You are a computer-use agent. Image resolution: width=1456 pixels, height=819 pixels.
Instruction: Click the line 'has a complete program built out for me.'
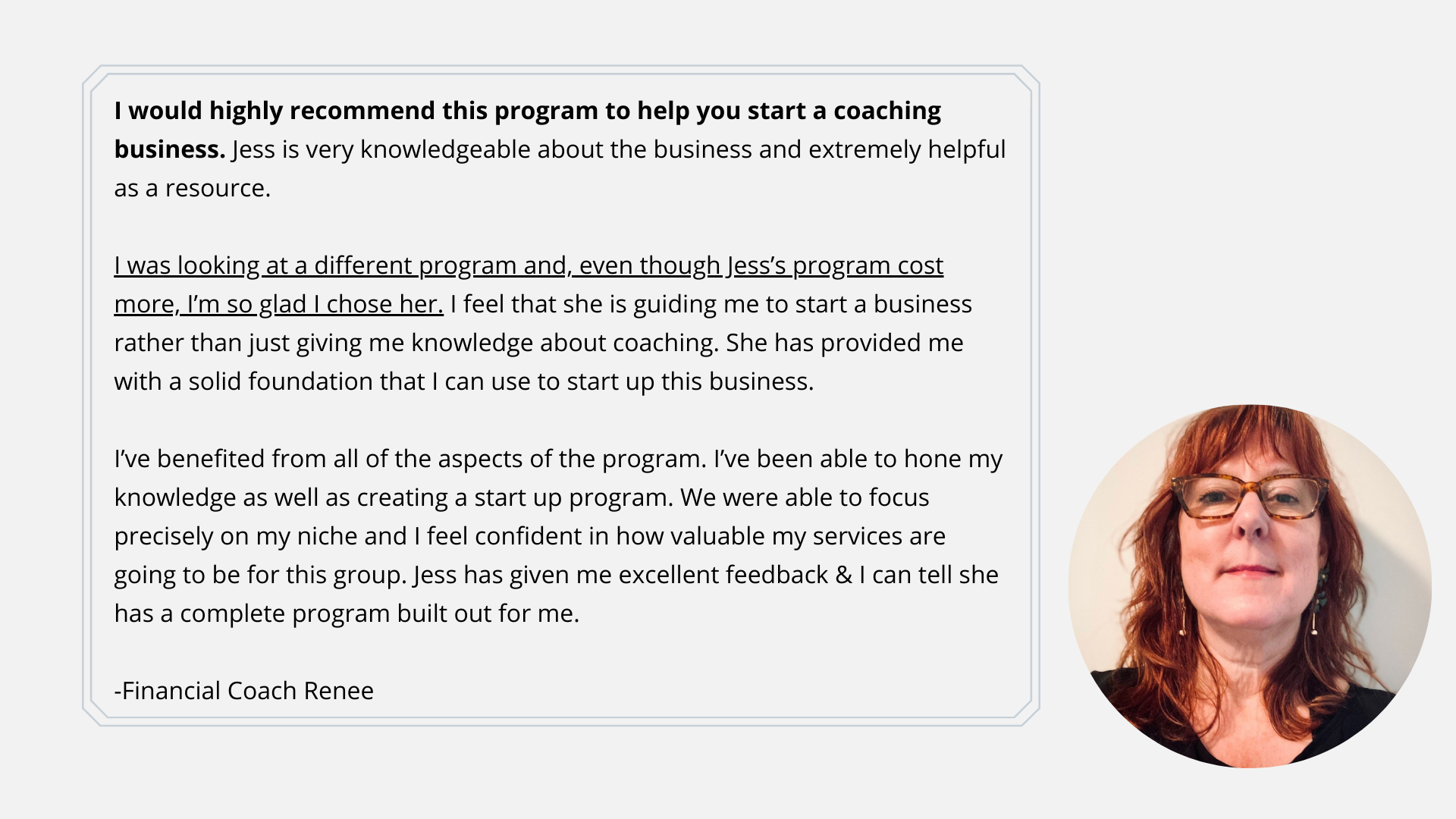(x=347, y=613)
